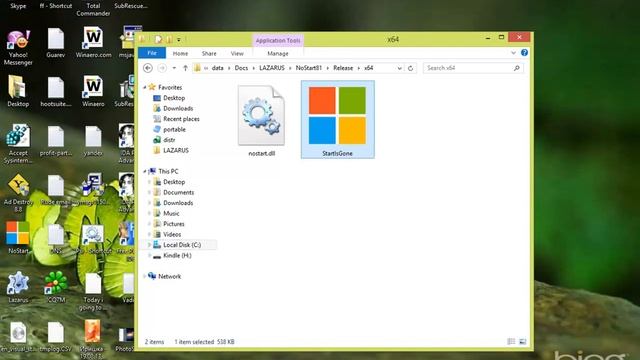Open the Manage ribbon tab
The width and height of the screenshot is (640, 360).
point(278,53)
